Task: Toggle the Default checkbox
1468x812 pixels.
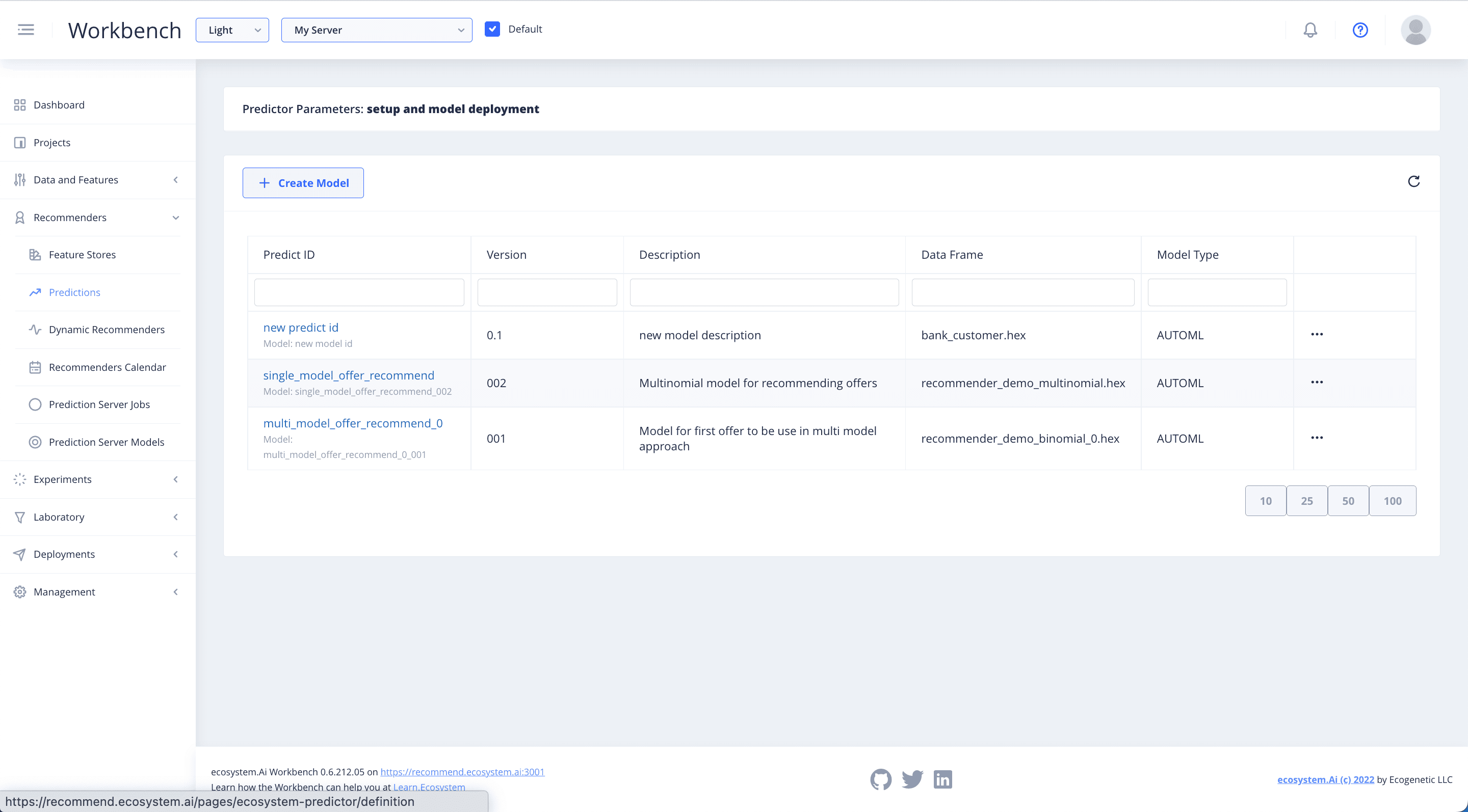Action: click(492, 29)
